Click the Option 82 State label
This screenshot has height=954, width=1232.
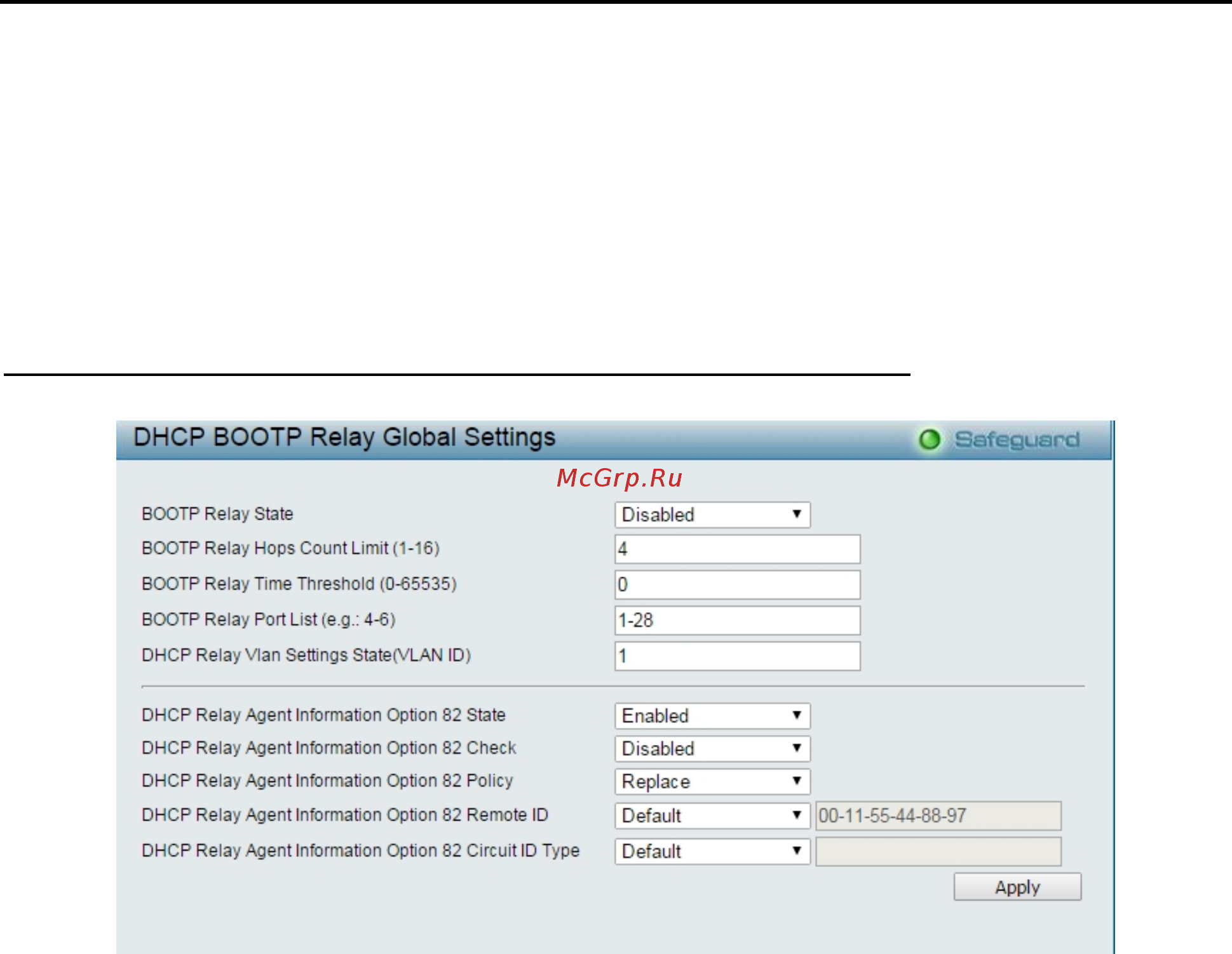(x=323, y=715)
